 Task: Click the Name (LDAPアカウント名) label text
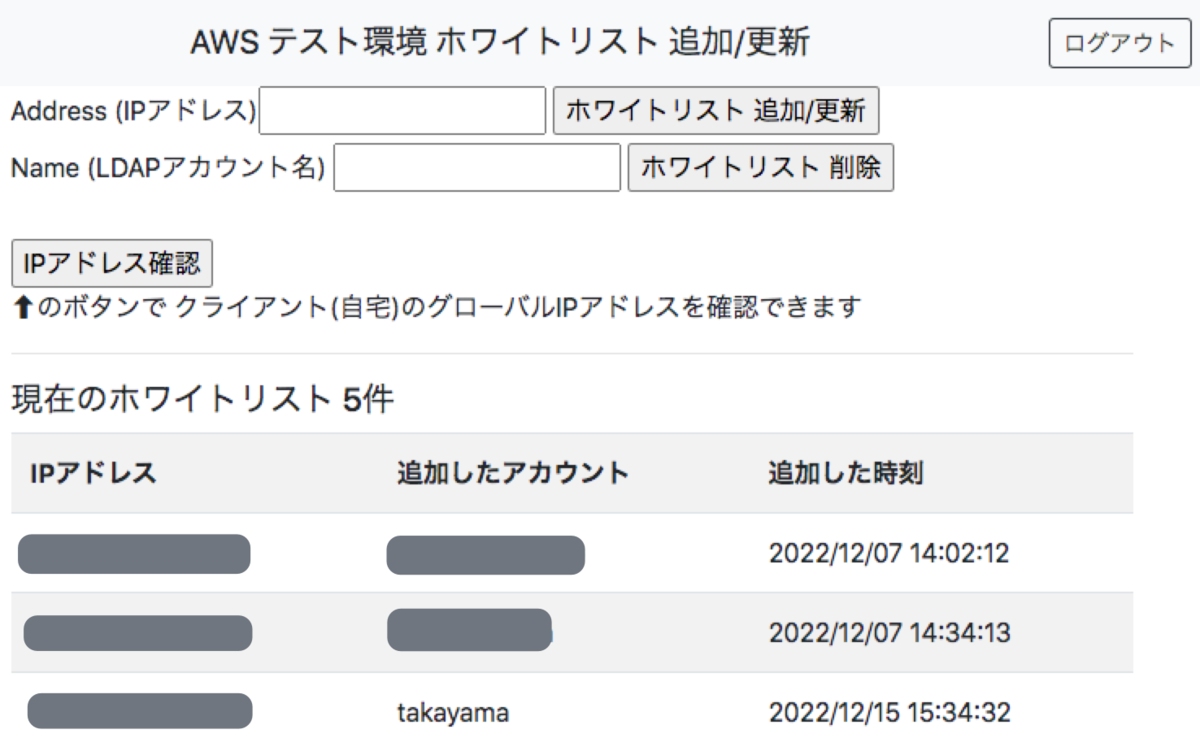(x=168, y=168)
